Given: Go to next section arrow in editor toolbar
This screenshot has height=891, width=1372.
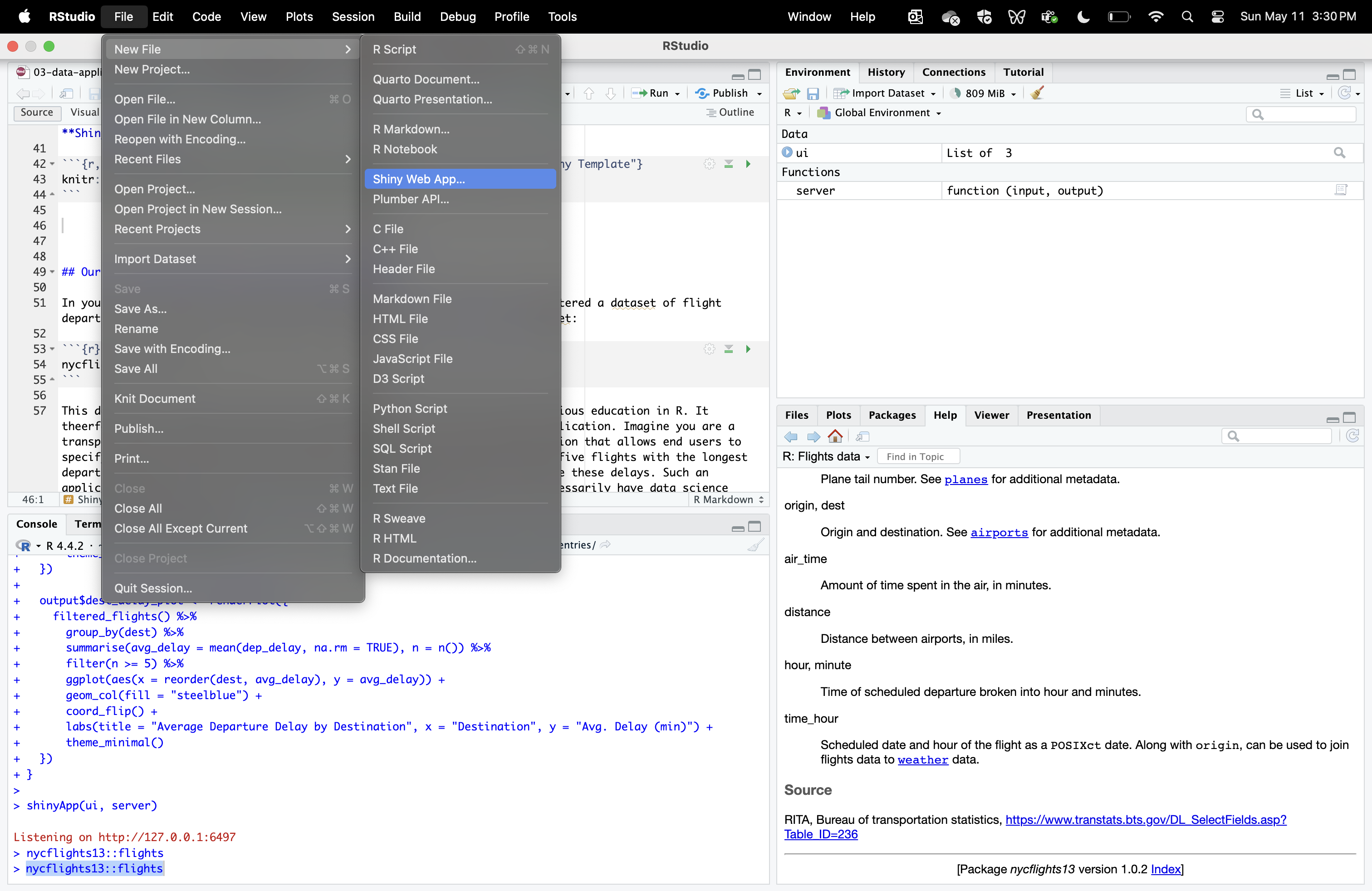Looking at the screenshot, I should pos(611,93).
